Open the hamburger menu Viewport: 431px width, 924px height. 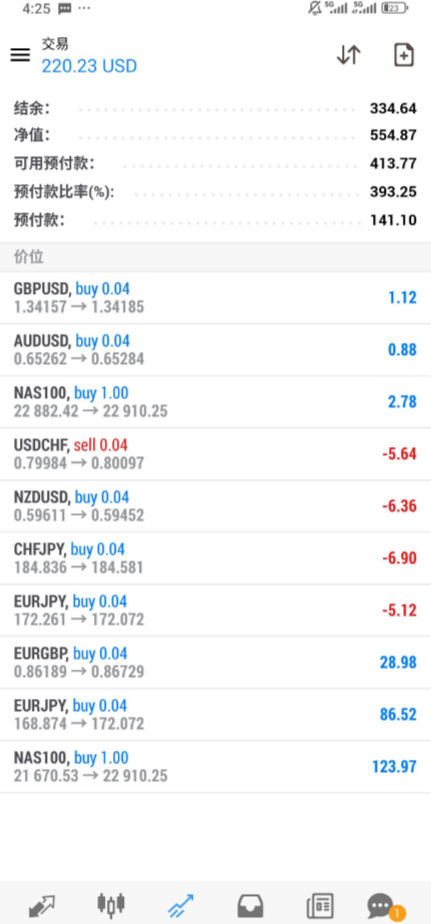[x=20, y=55]
